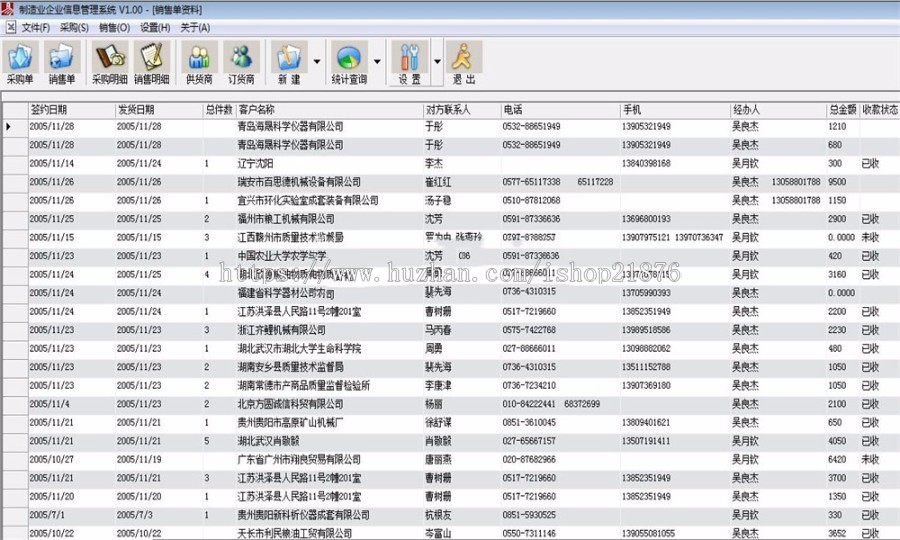Viewport: 900px width, 540px height.
Task: Open 销售明细 sales details
Action: coord(152,64)
